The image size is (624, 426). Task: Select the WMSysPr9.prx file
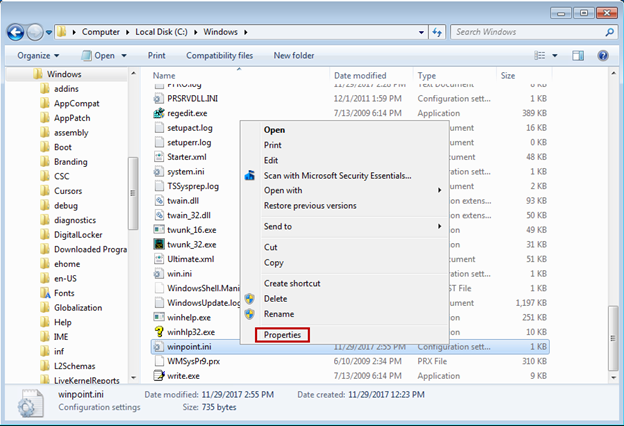click(193, 361)
